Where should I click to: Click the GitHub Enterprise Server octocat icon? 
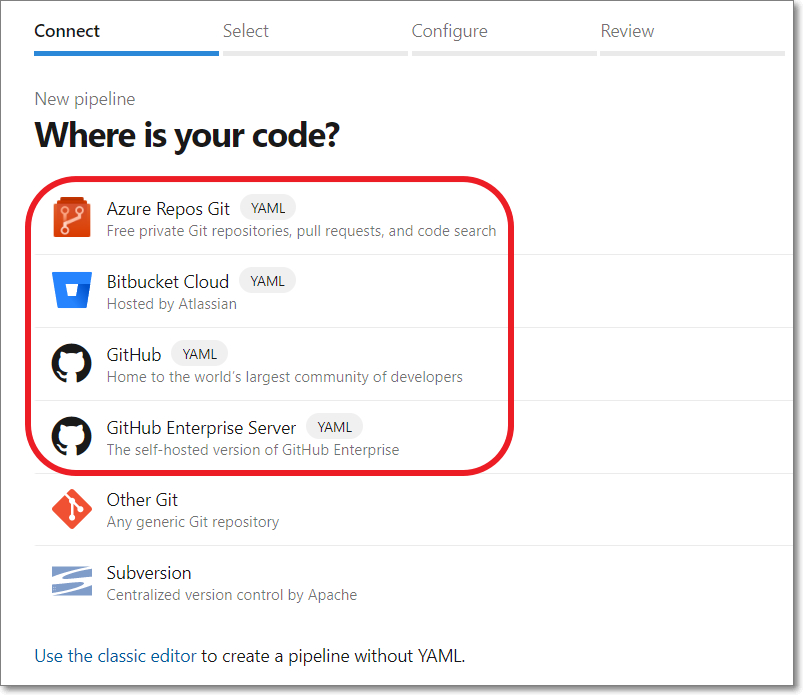click(x=72, y=436)
